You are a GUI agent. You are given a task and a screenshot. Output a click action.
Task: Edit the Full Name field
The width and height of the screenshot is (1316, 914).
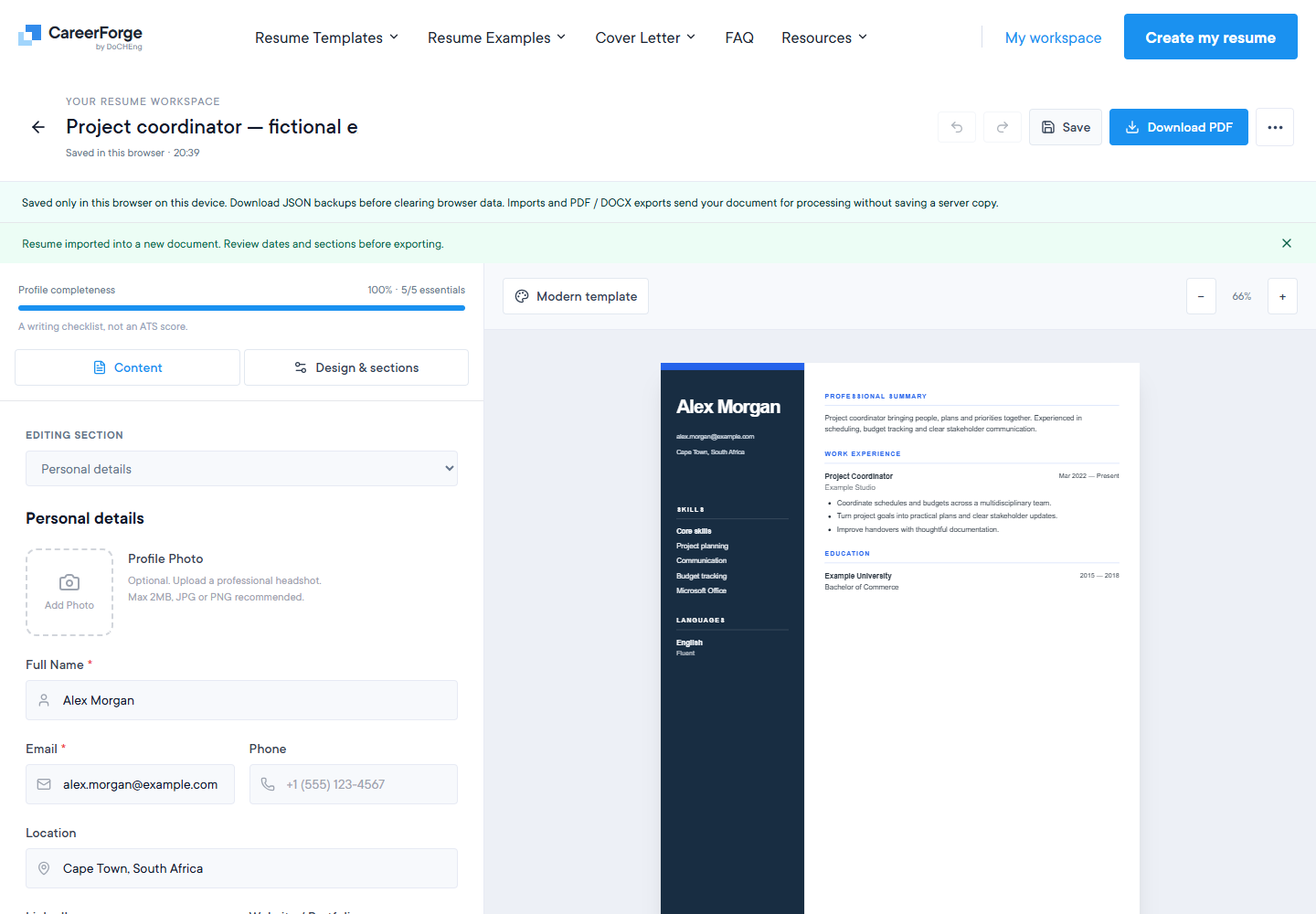241,700
